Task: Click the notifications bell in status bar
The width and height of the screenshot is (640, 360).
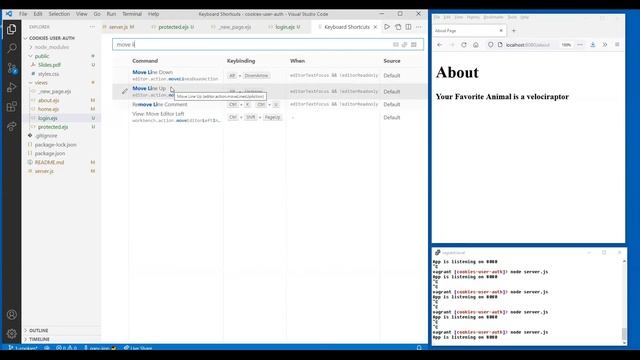Action: 419,348
